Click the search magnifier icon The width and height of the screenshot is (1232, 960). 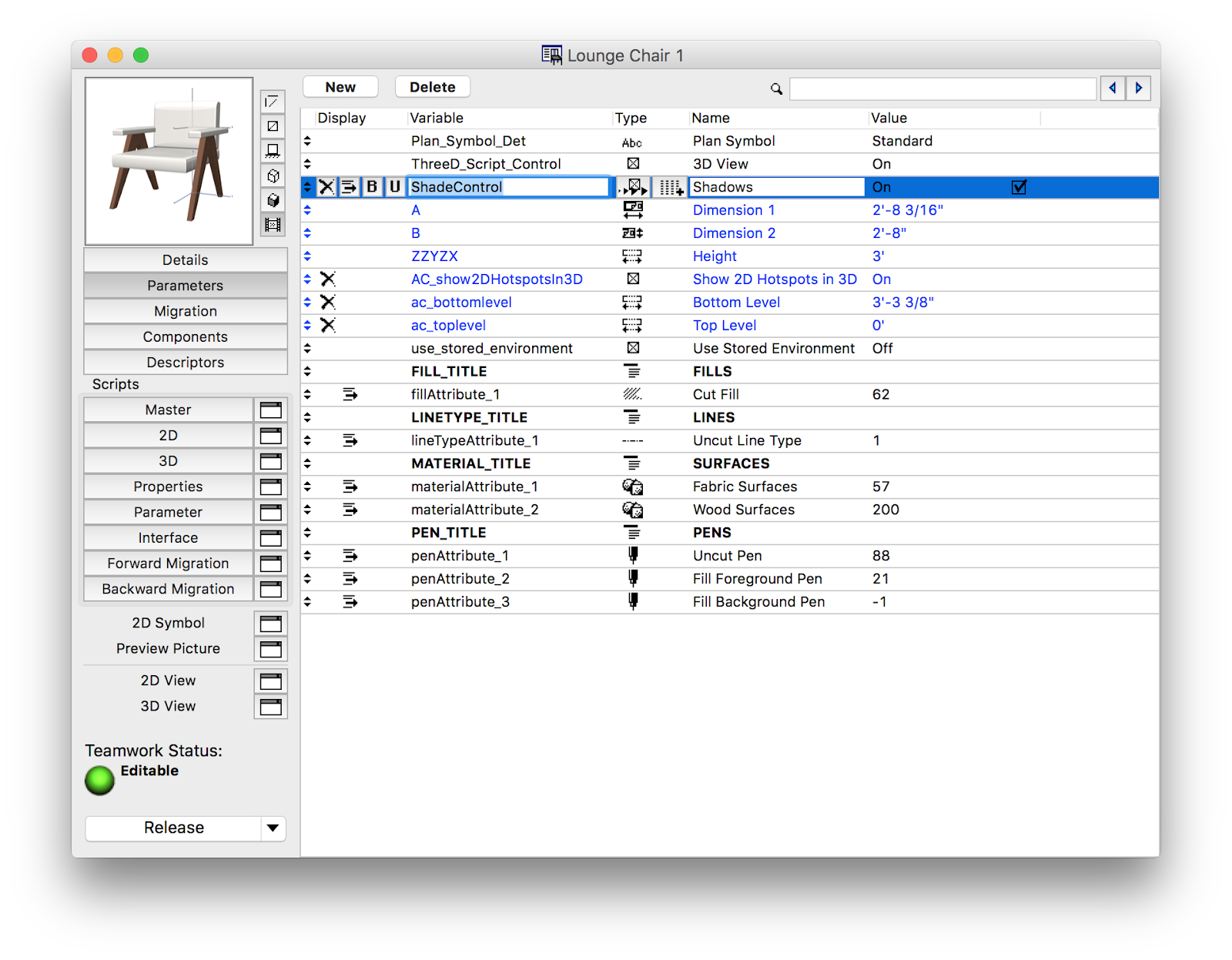point(776,89)
